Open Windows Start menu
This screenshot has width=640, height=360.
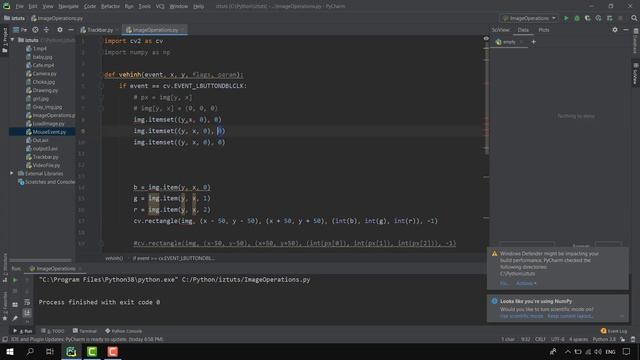click(x=10, y=351)
